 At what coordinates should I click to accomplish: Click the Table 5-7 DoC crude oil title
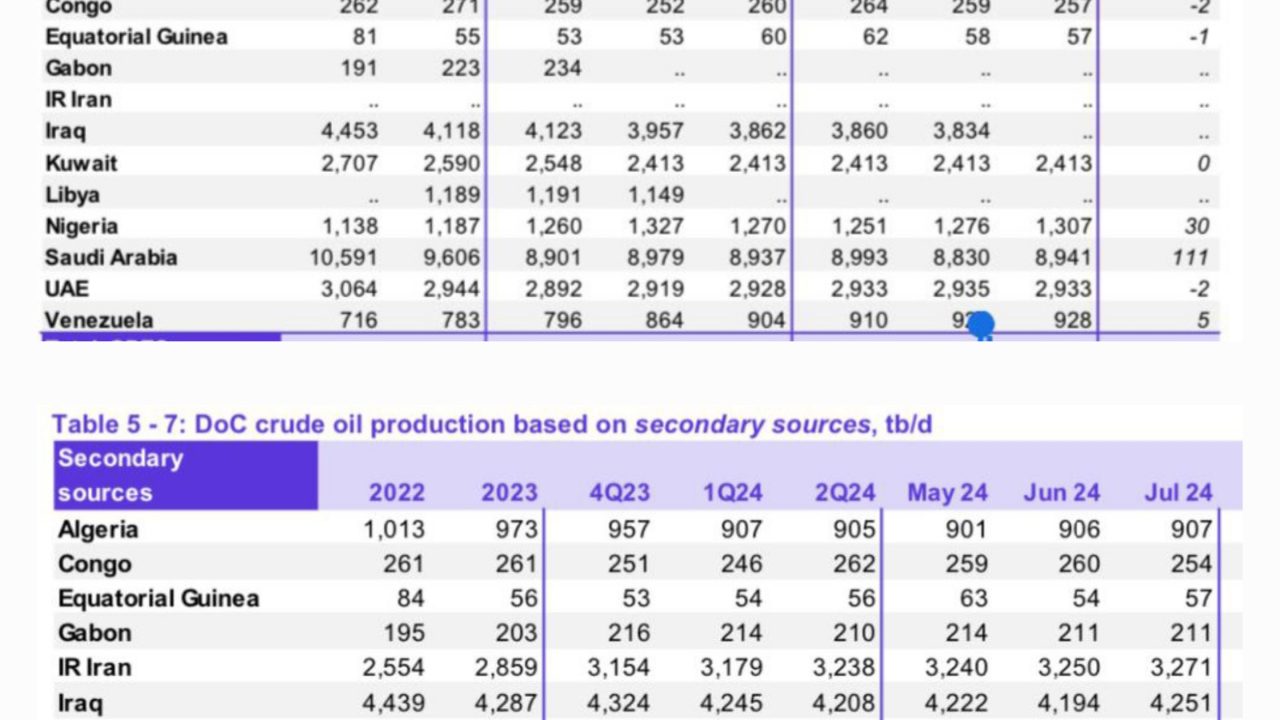(492, 424)
